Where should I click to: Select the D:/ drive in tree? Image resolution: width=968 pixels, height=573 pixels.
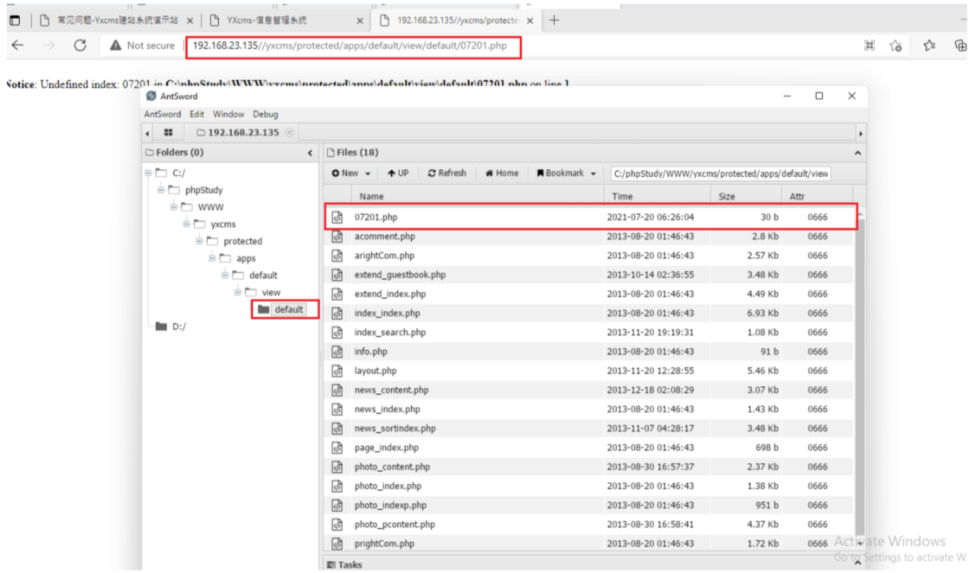click(x=178, y=327)
